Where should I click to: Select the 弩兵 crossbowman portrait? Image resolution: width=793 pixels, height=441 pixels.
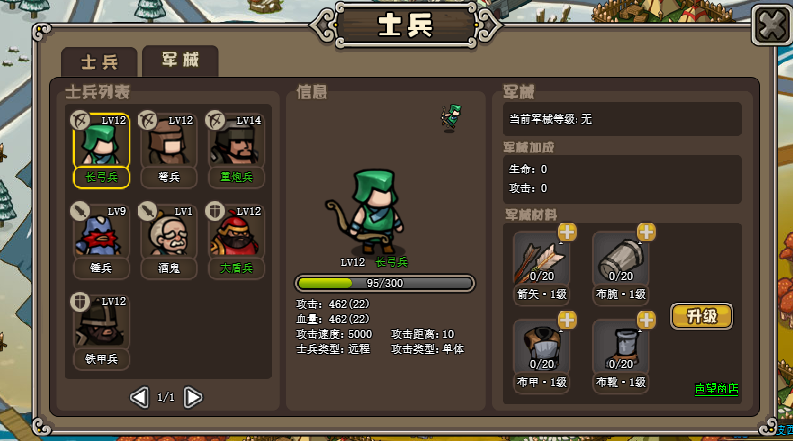point(168,141)
